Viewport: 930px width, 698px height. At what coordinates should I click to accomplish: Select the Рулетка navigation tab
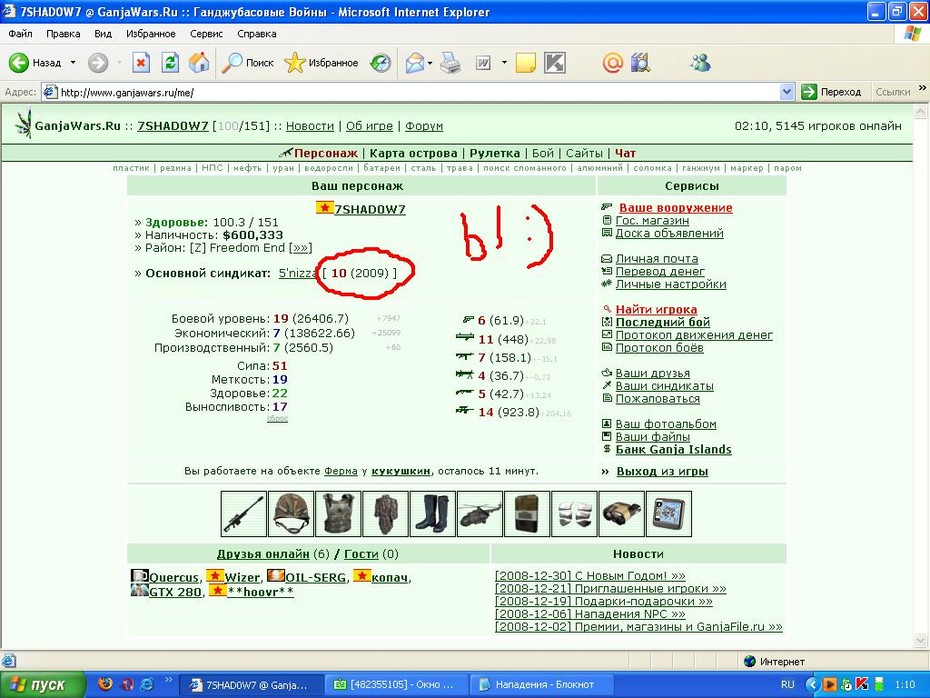point(495,154)
